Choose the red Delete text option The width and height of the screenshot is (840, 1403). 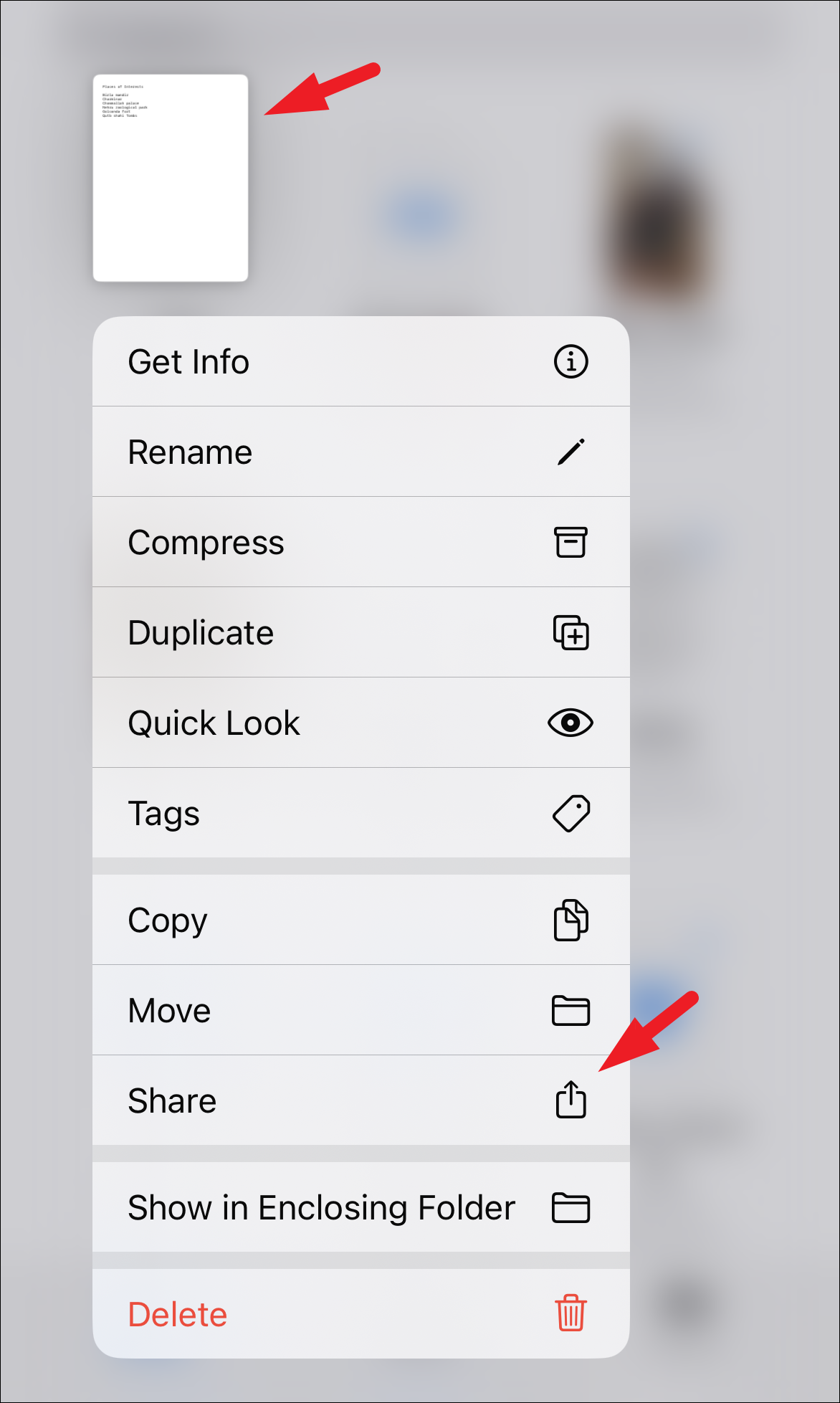[x=177, y=1314]
